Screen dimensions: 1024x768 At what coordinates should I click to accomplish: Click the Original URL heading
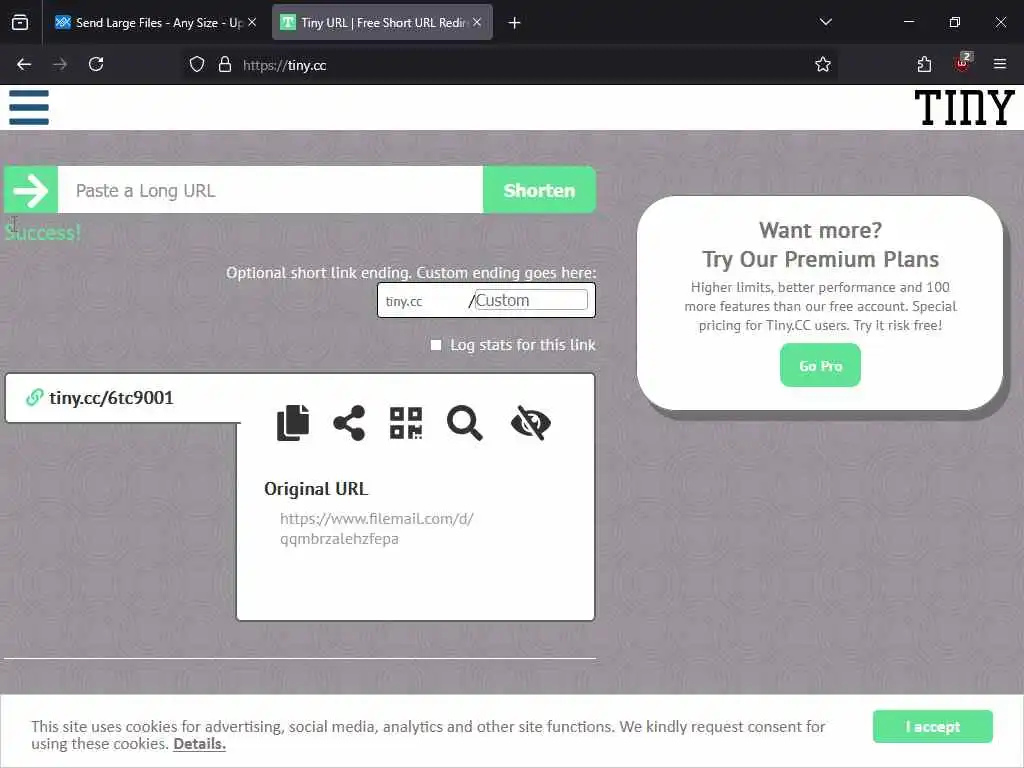click(316, 489)
